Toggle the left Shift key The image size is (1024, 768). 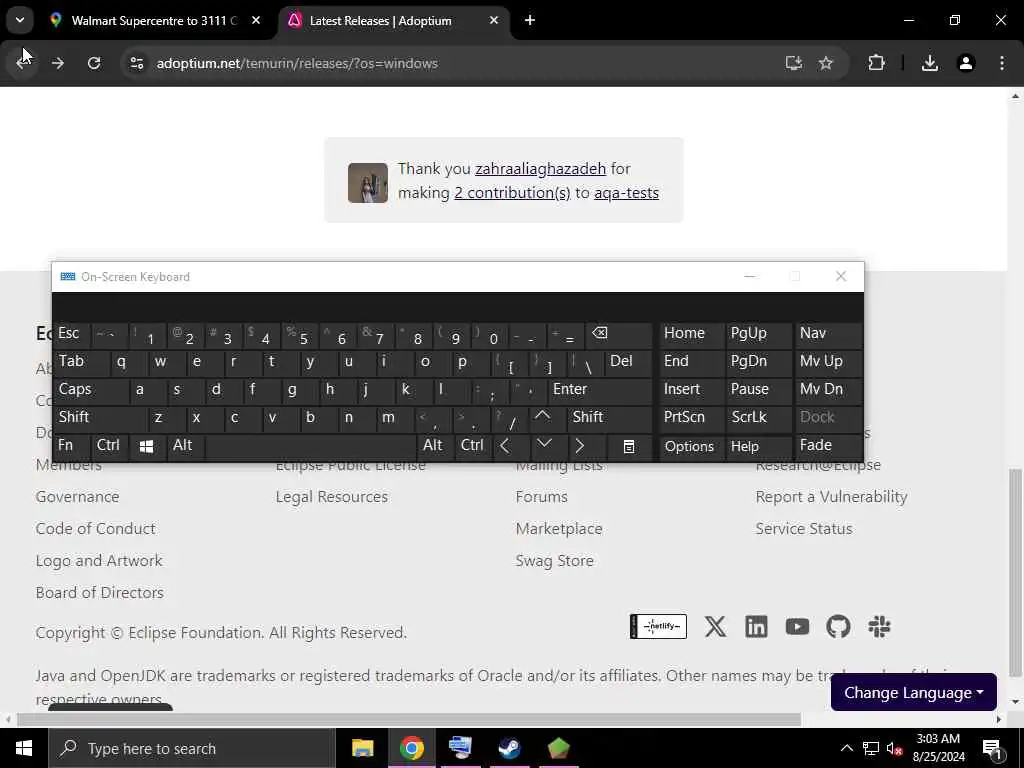coord(101,419)
